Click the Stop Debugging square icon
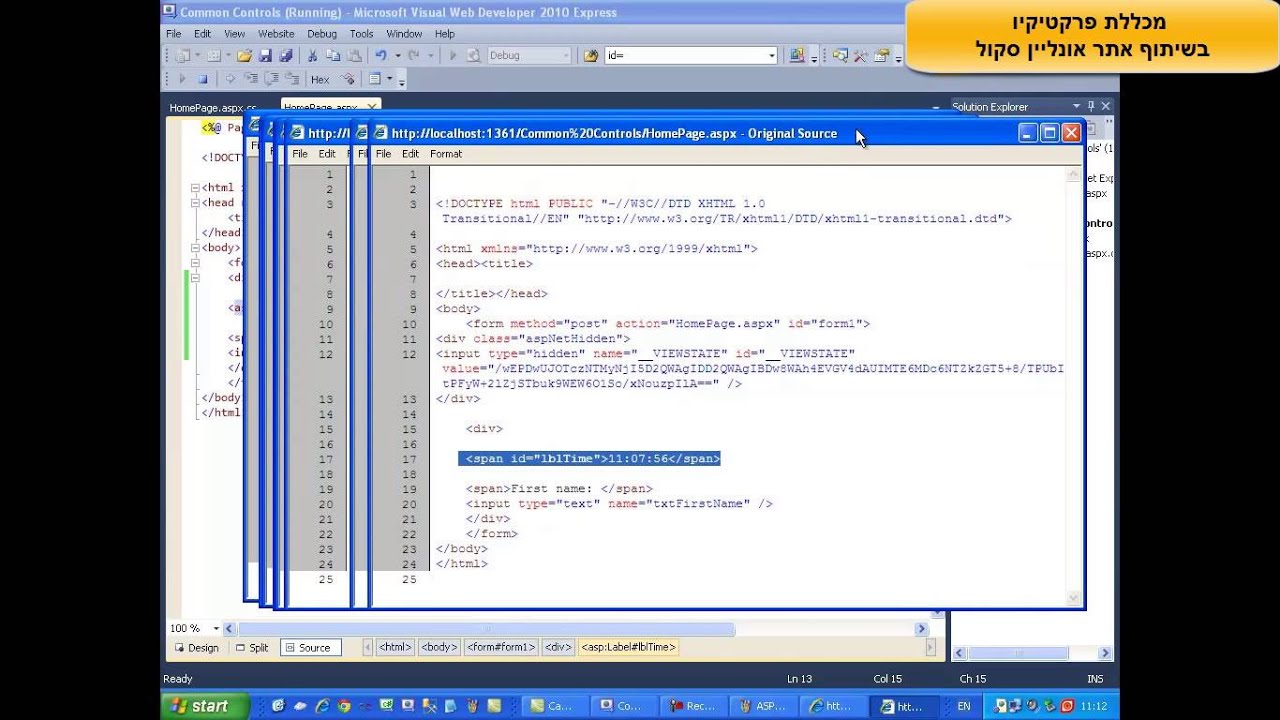The width and height of the screenshot is (1280, 720). pyautogui.click(x=203, y=79)
